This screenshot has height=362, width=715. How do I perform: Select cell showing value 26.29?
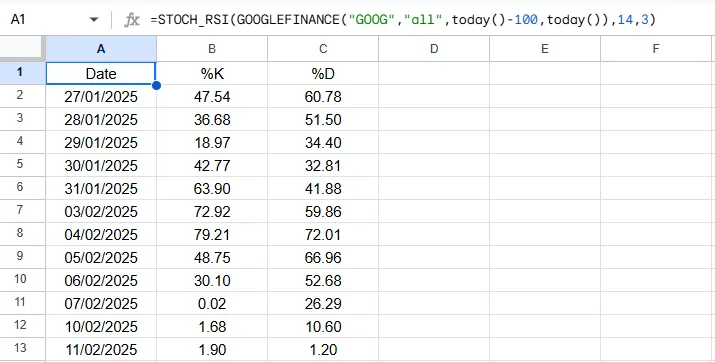tap(323, 304)
